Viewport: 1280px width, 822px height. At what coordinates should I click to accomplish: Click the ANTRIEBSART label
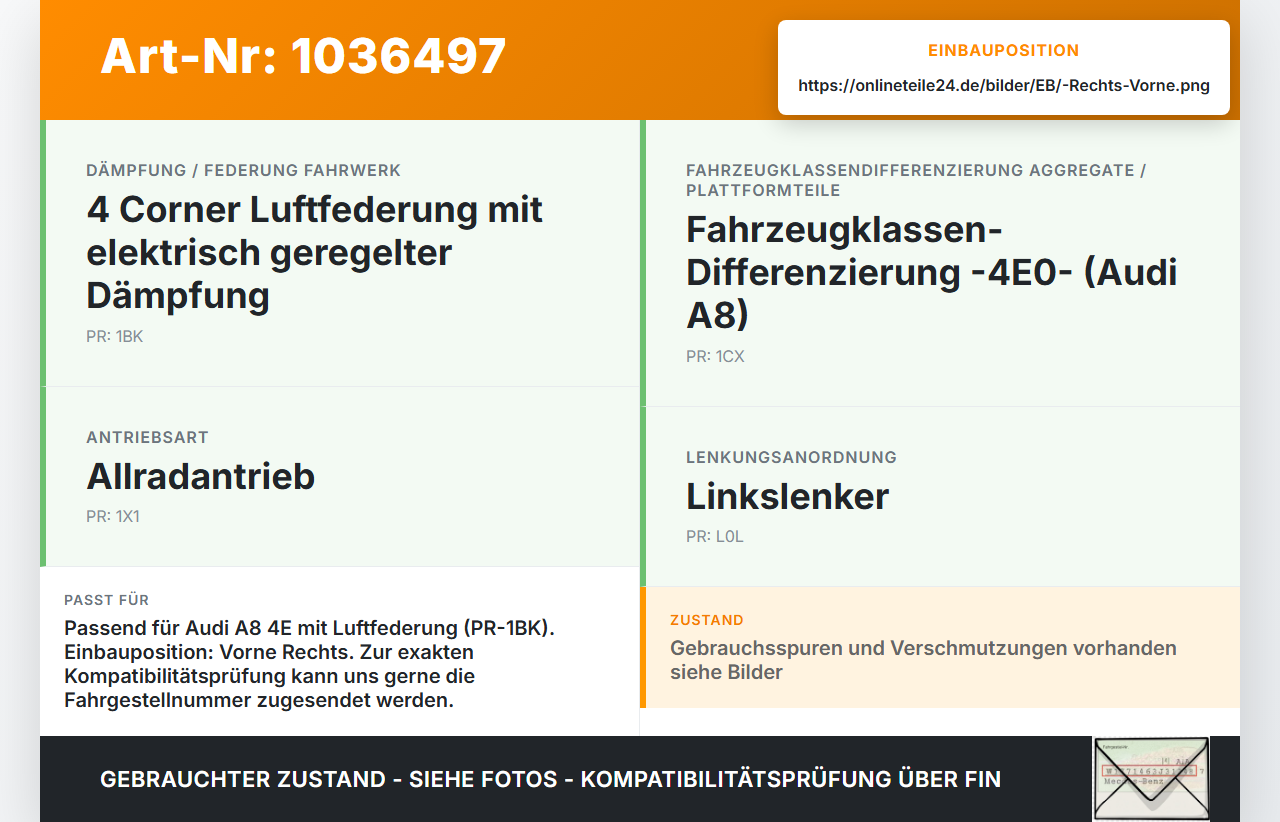click(x=147, y=438)
